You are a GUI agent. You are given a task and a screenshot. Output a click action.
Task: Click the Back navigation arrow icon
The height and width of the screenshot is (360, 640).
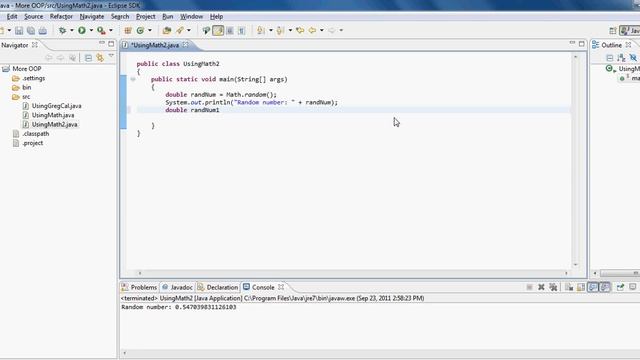coord(313,30)
